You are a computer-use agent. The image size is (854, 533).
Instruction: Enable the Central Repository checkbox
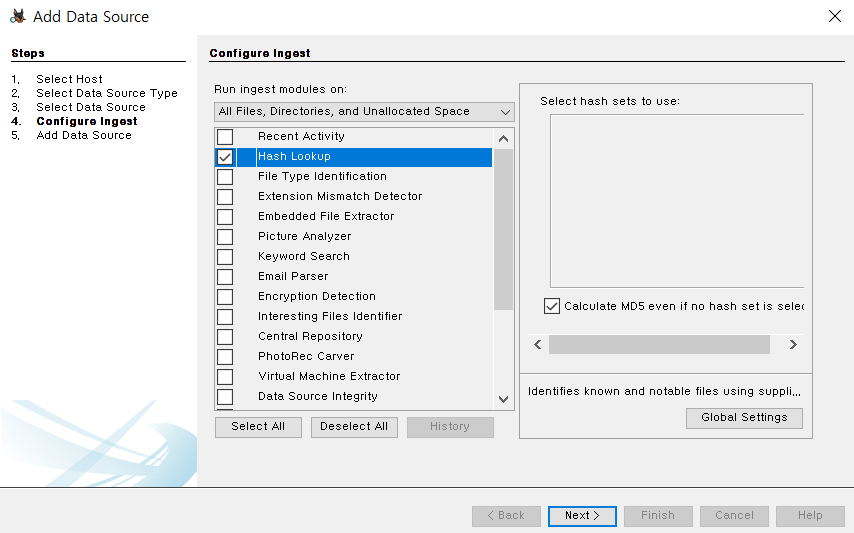point(225,336)
